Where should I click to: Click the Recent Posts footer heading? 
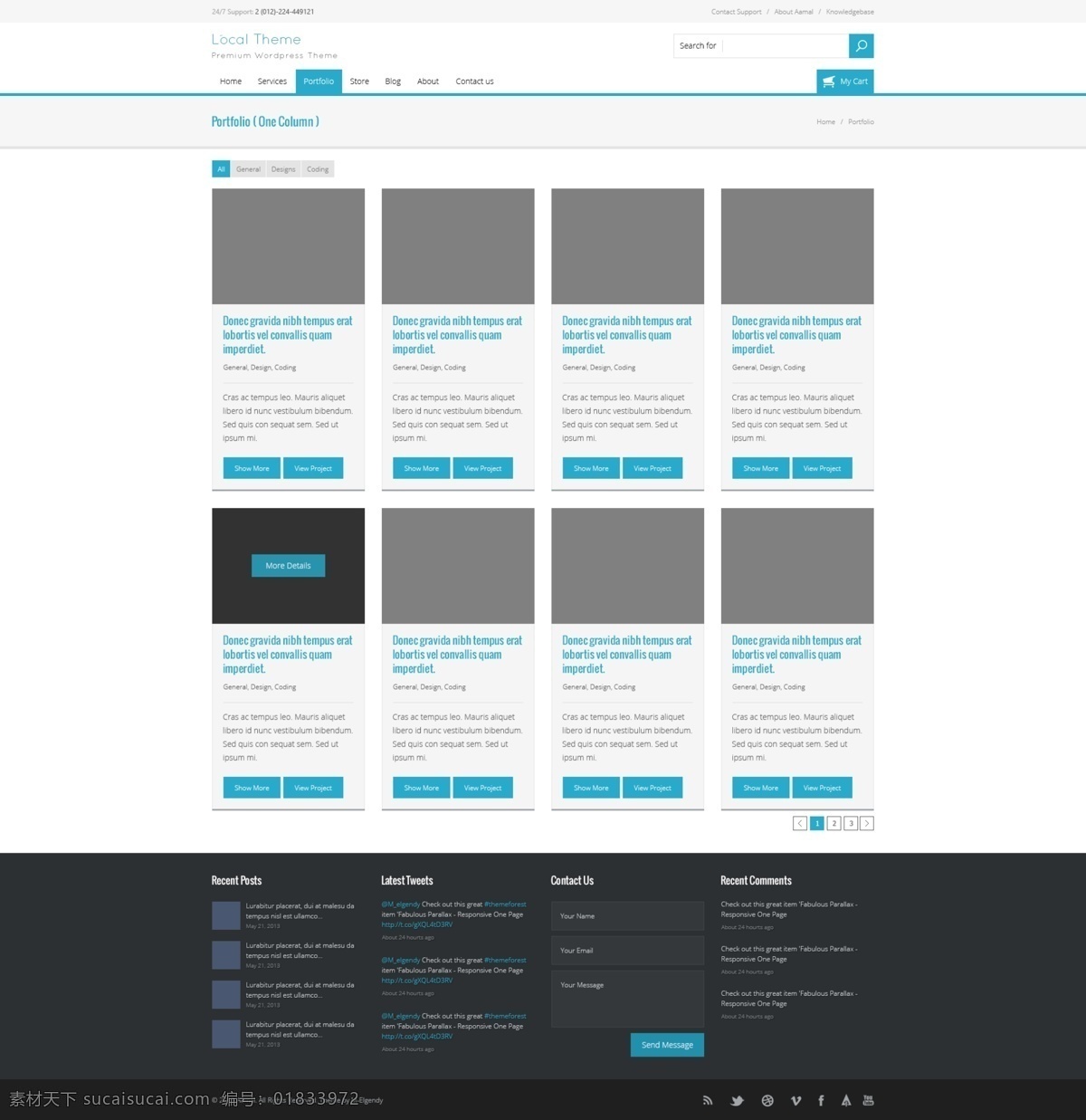(x=236, y=880)
